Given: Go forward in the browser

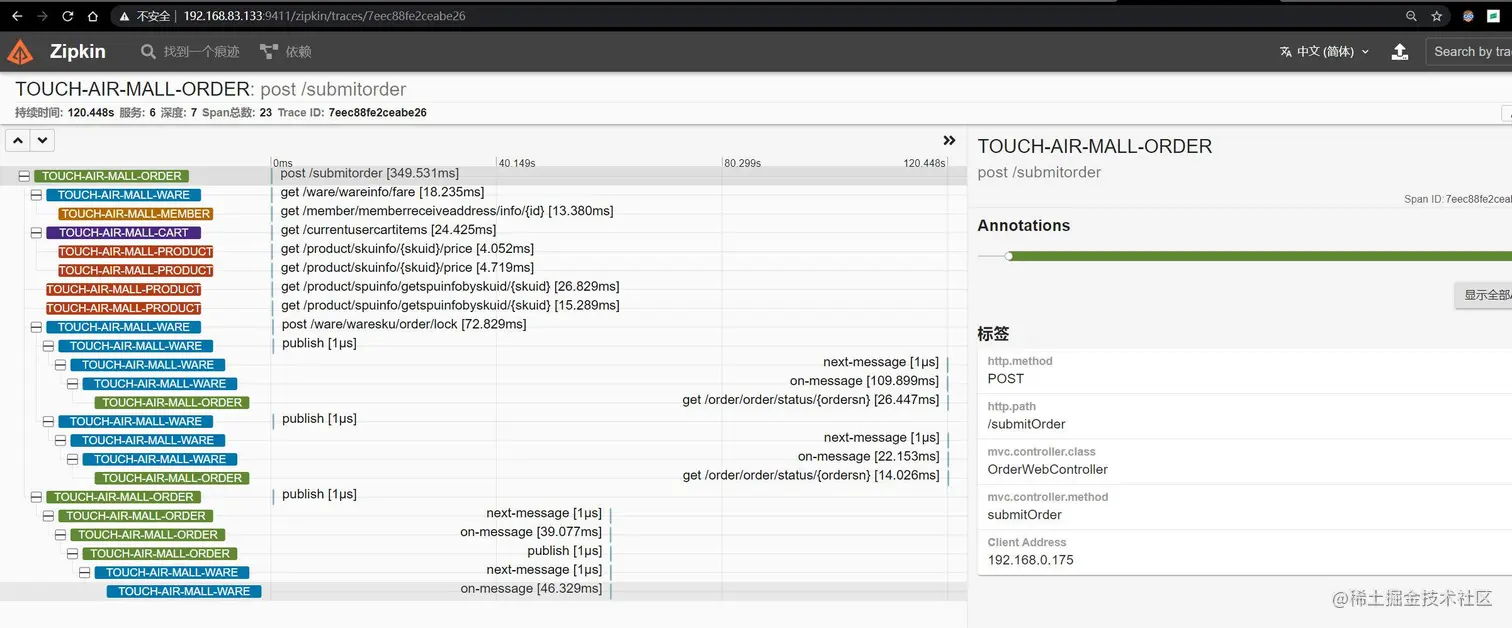Looking at the screenshot, I should pos(42,16).
